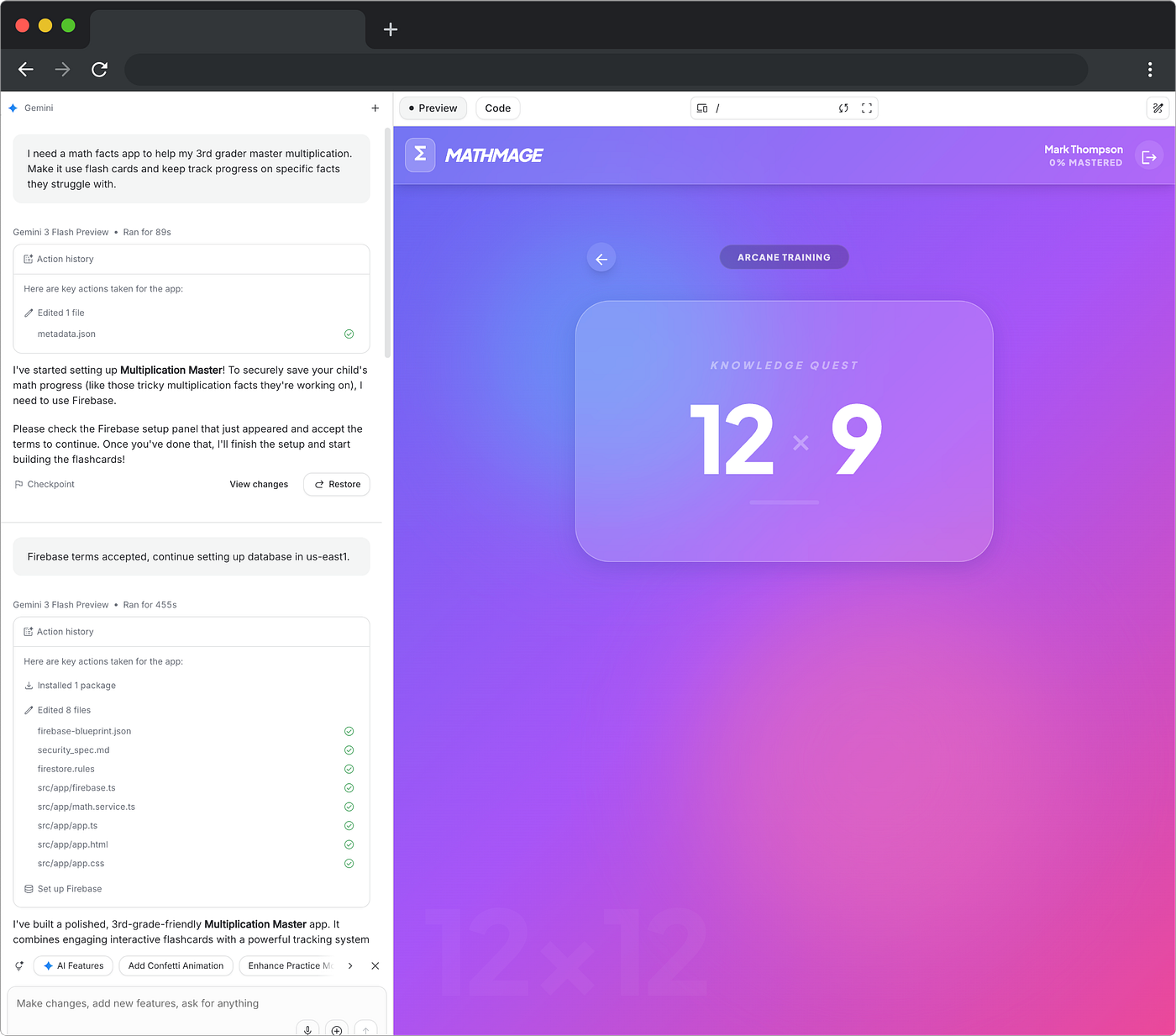Open src/app/app.ts entry
This screenshot has height=1036, width=1176.
tap(67, 826)
